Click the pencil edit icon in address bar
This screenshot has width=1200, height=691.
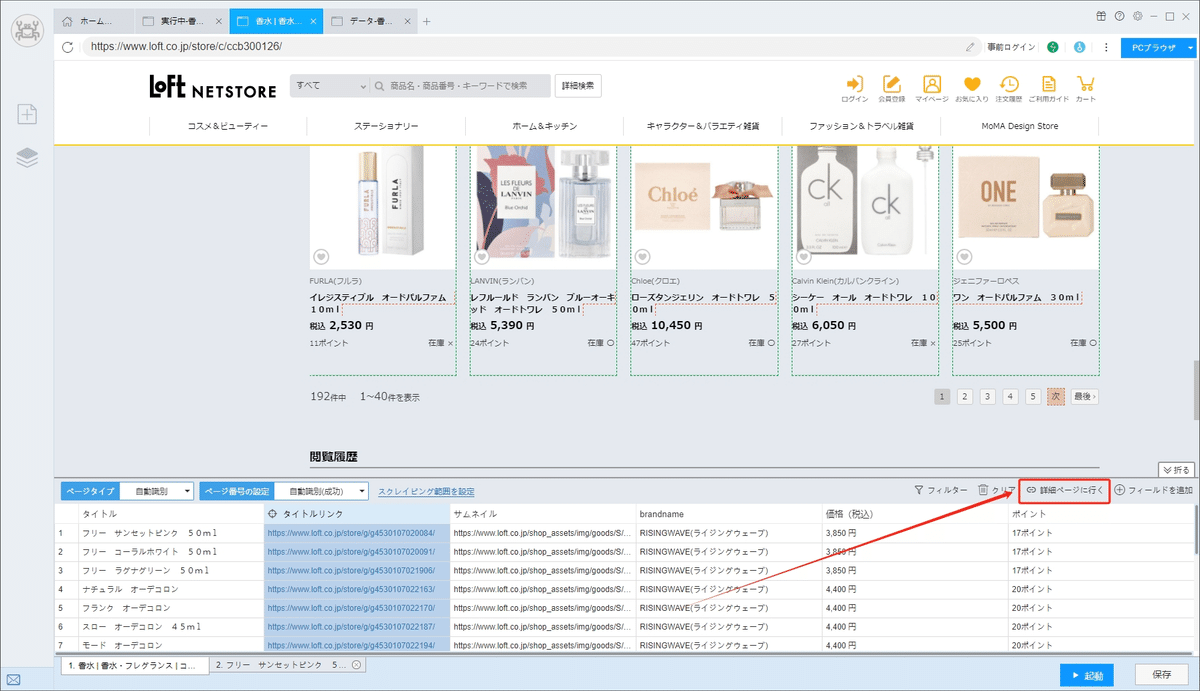click(x=970, y=46)
